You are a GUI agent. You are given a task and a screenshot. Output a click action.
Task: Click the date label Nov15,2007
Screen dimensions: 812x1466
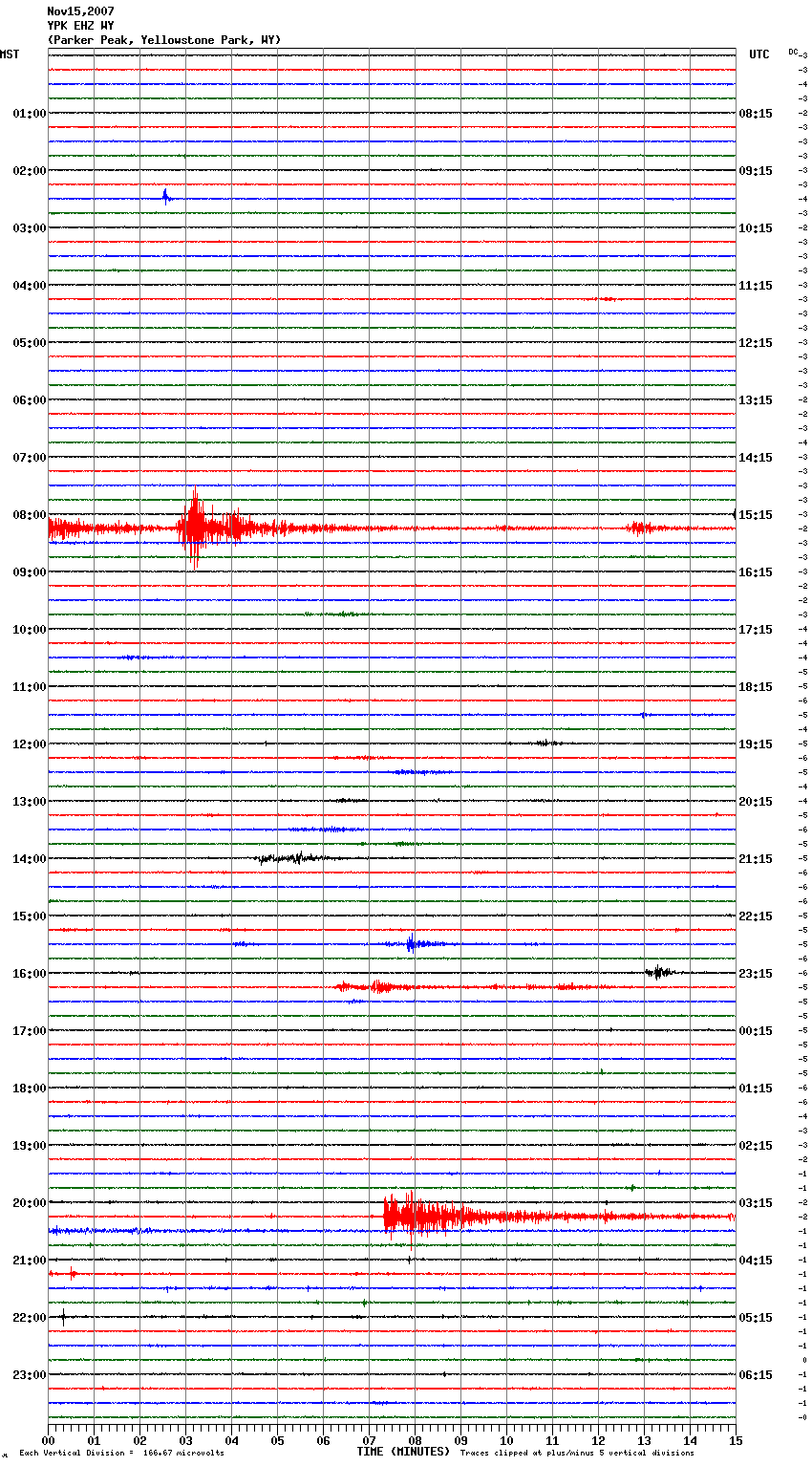pos(80,11)
